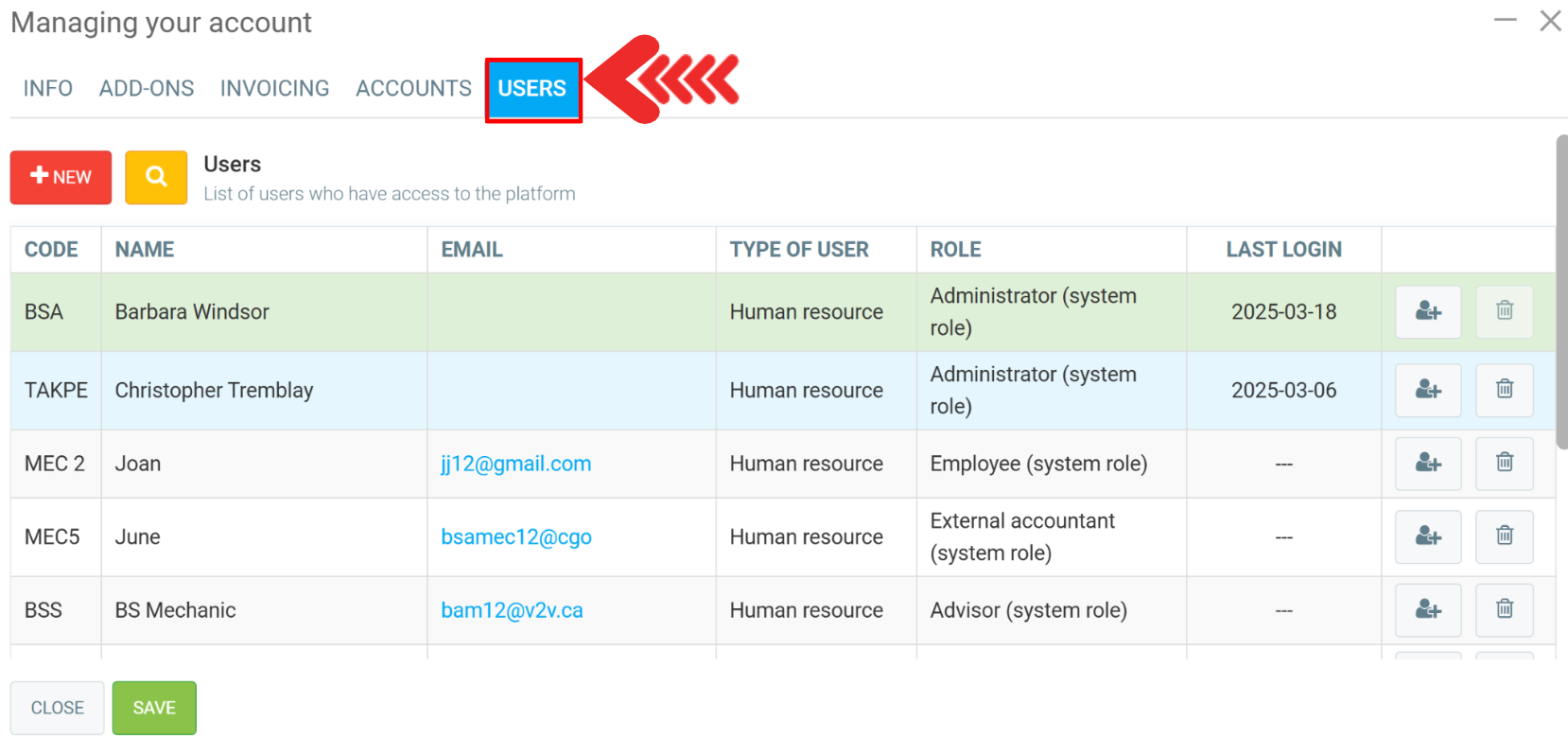Delete BS Mechanic user with trash icon
Viewport: 1568px width, 737px height.
[1504, 610]
